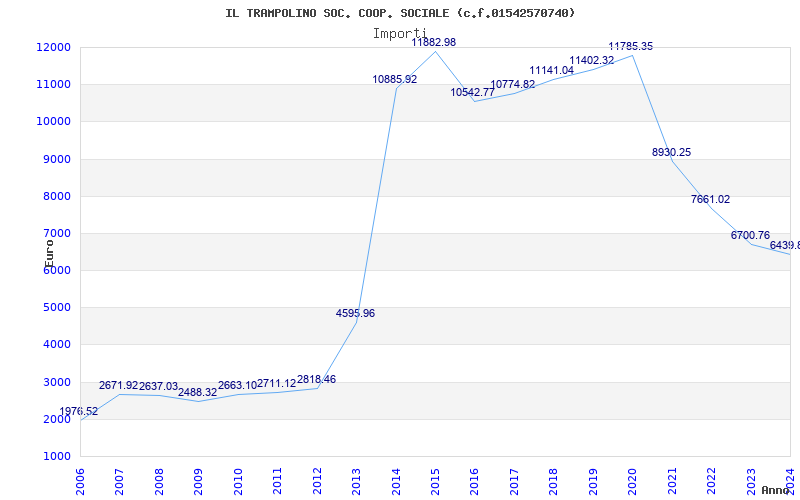Click the 2012 x-axis year label
This screenshot has width=800, height=500.
[x=317, y=481]
